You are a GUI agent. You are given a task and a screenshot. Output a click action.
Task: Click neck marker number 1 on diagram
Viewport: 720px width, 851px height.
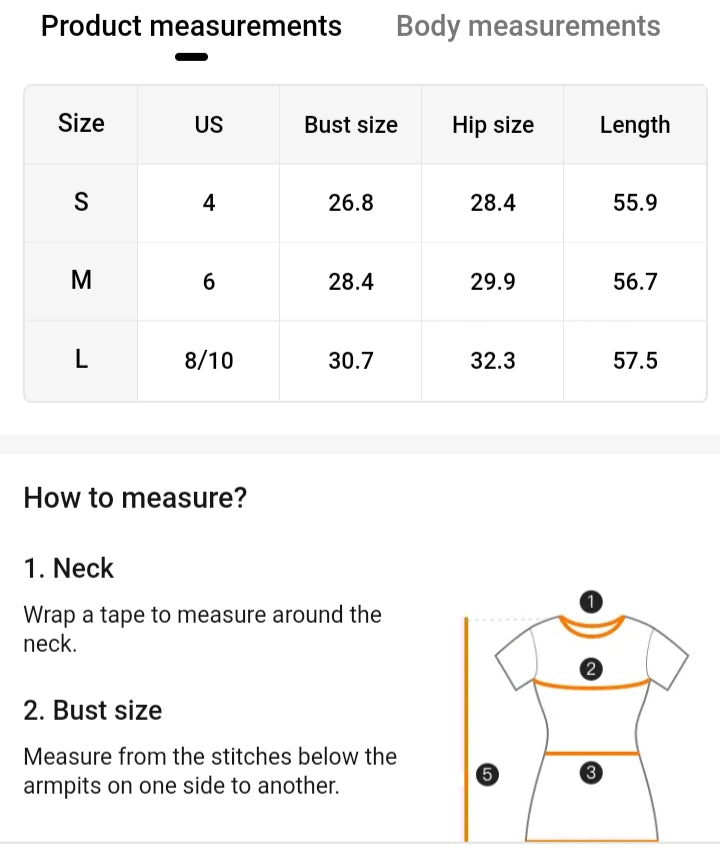591,601
